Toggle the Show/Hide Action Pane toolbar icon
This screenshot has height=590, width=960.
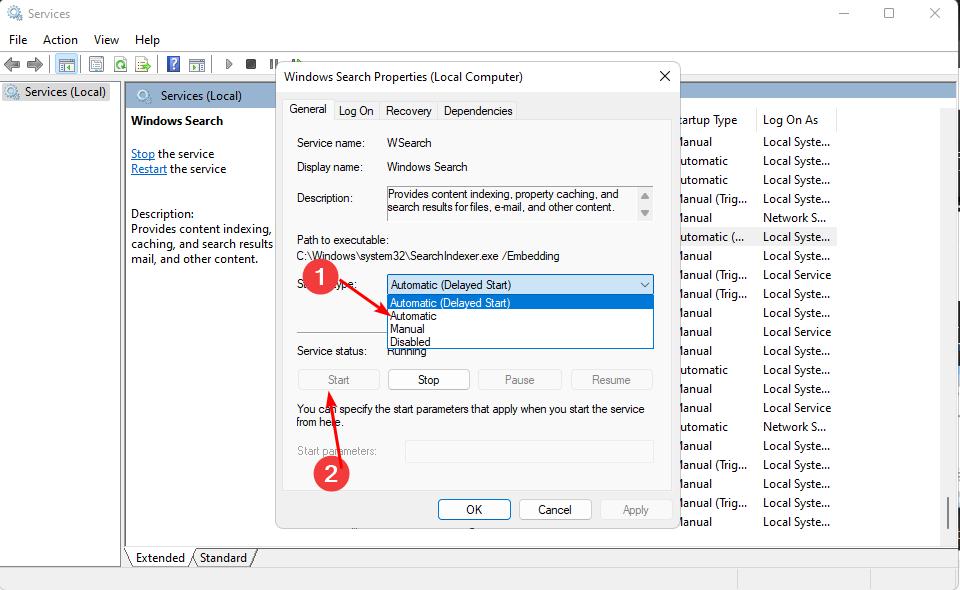197,64
